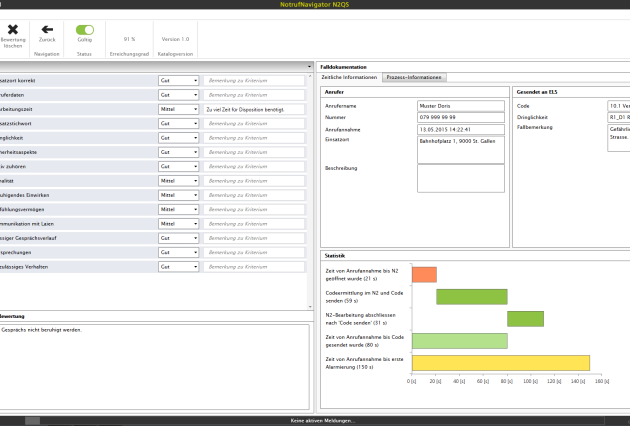Open the Mittel dropdown in 'rbeitungszeit' row
630x426 pixels.
tap(178, 109)
